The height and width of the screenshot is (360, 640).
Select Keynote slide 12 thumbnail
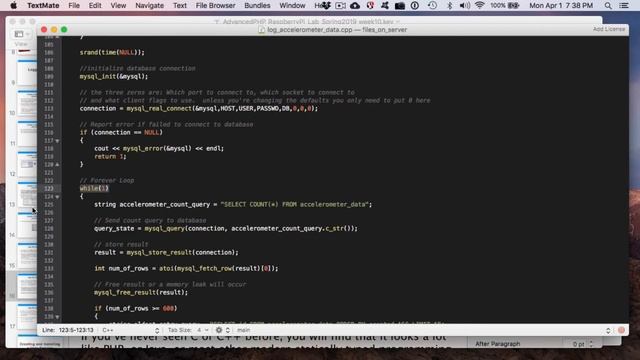27,164
